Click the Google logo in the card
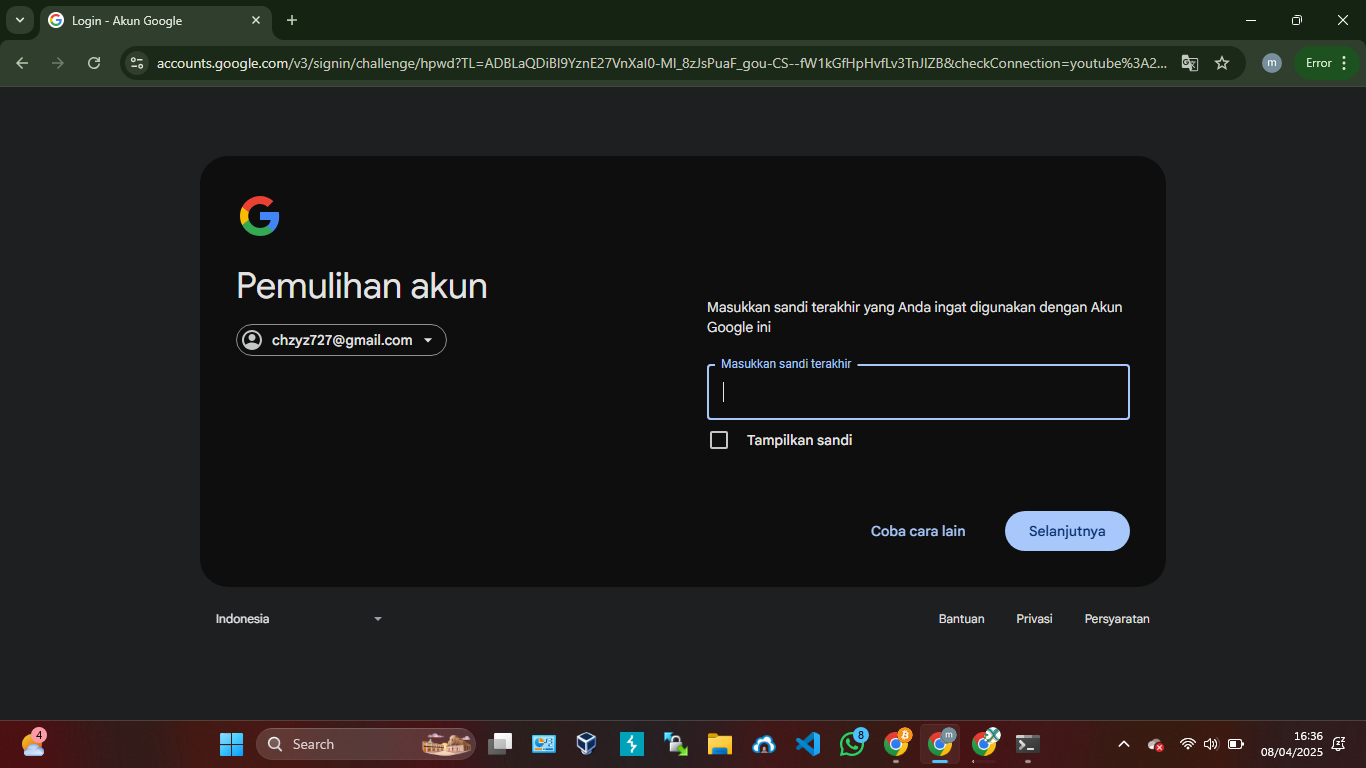This screenshot has width=1366, height=768. [x=259, y=216]
